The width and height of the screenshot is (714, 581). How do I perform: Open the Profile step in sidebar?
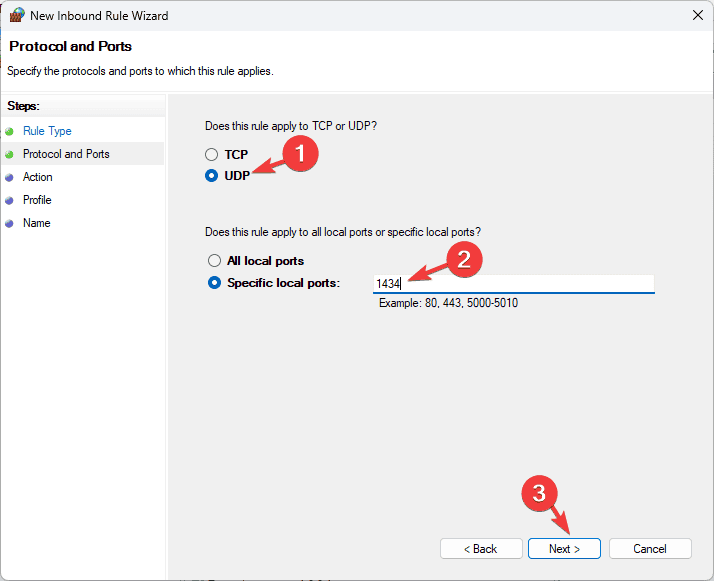37,200
